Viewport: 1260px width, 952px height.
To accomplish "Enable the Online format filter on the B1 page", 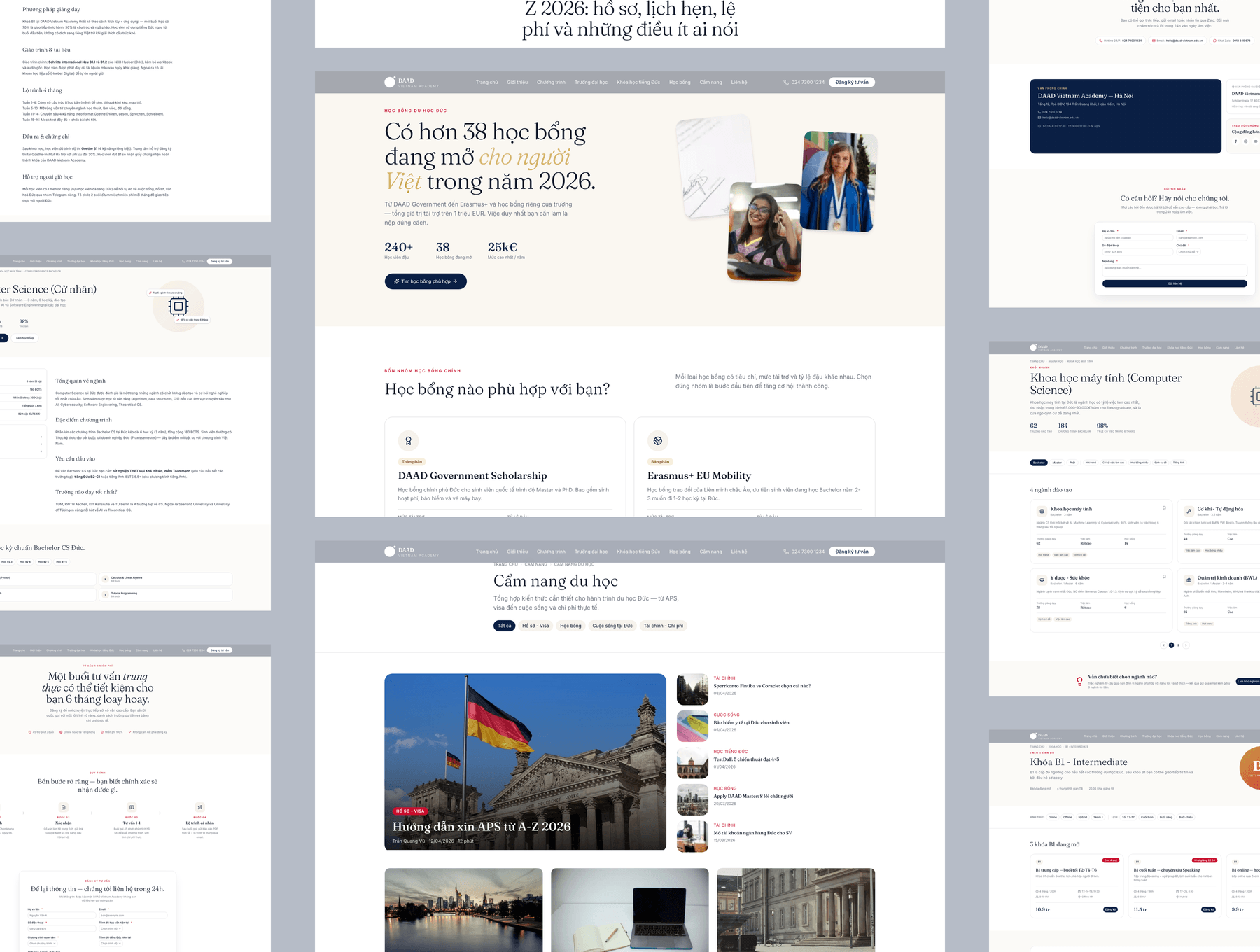I will pos(1053,817).
